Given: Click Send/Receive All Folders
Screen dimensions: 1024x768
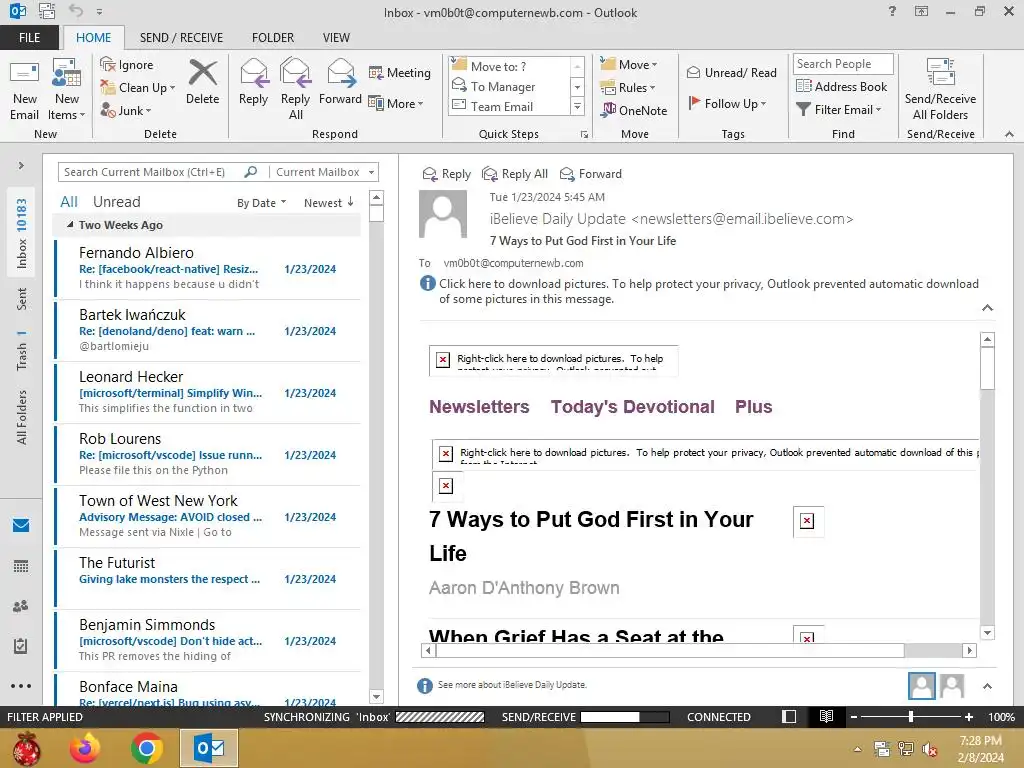Looking at the screenshot, I should (940, 89).
